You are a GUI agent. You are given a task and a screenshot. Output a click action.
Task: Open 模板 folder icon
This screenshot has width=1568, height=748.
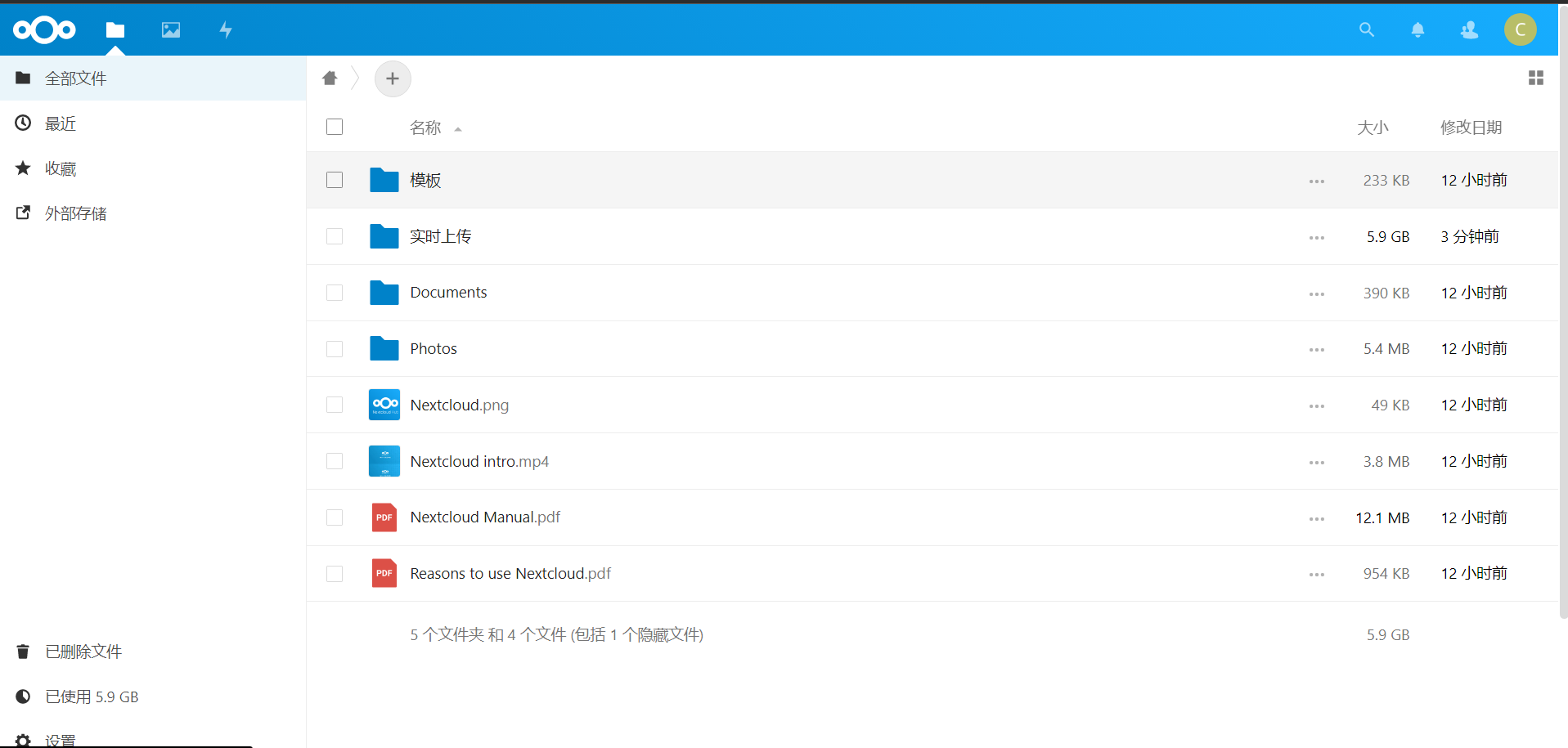[384, 180]
